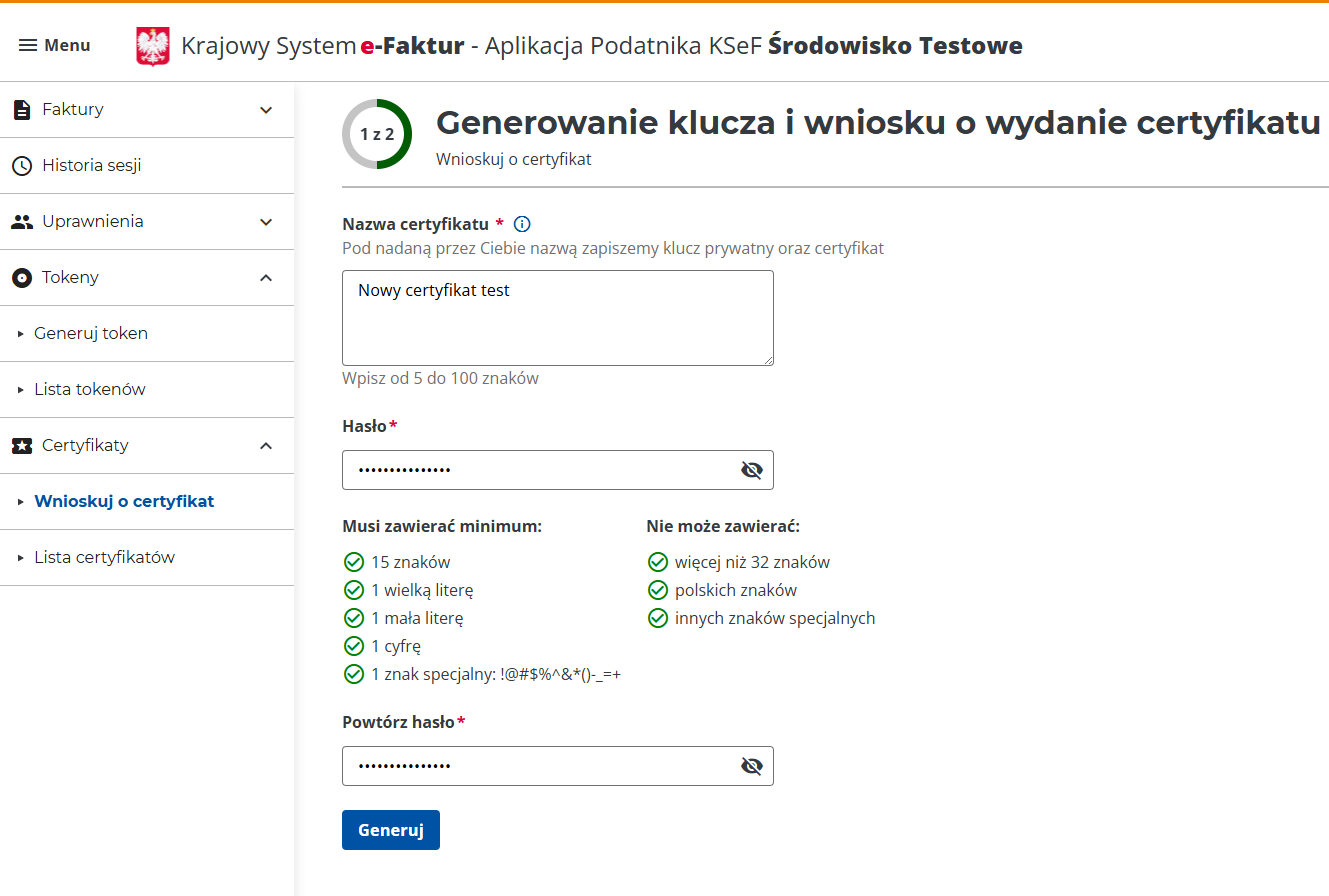Click the Certyfikaty badge icon

click(x=22, y=446)
